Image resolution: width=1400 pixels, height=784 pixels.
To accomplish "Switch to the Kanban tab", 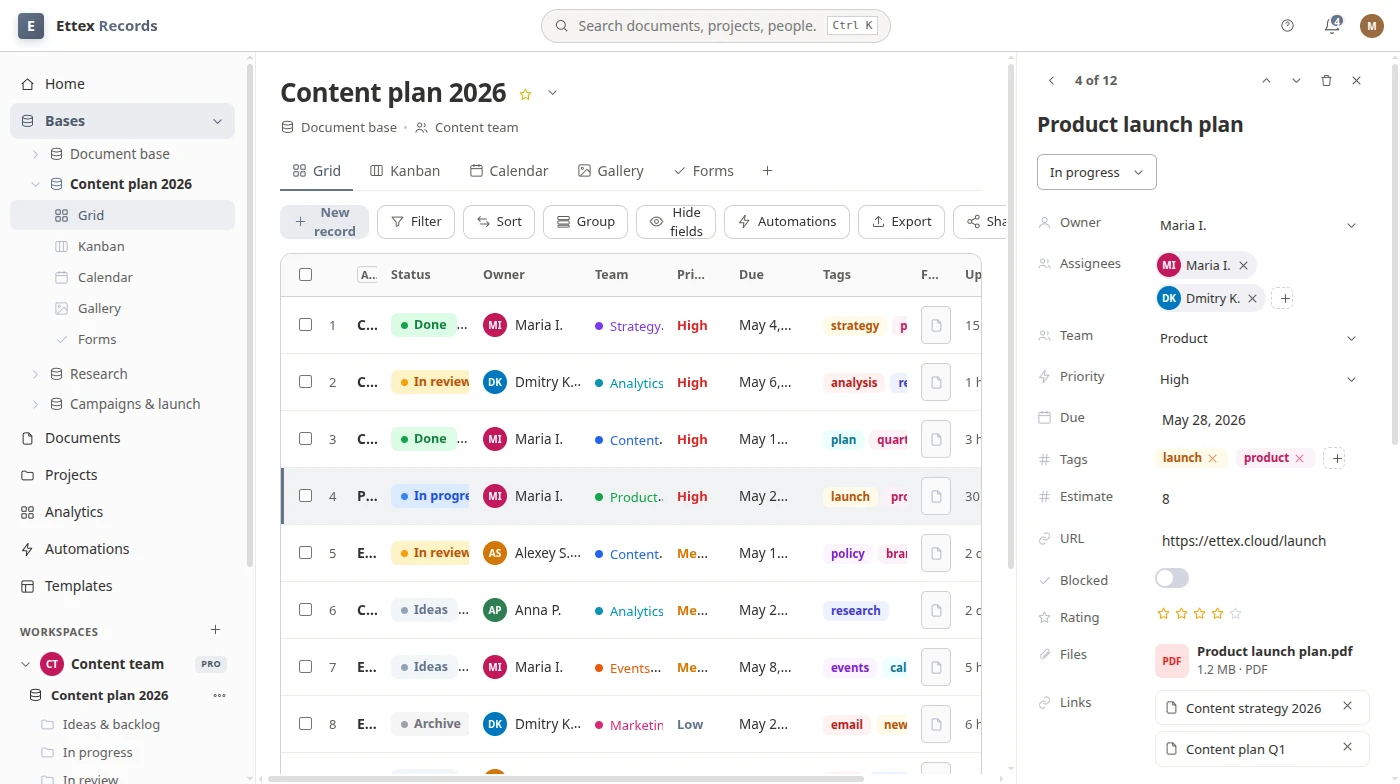I will coord(405,171).
